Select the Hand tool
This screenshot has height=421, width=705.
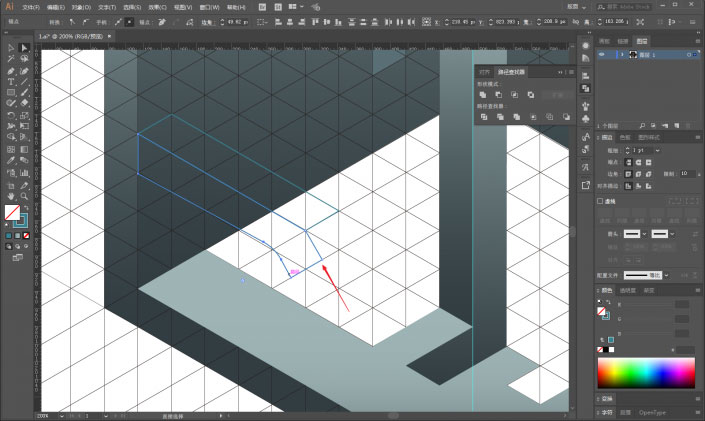pyautogui.click(x=11, y=197)
